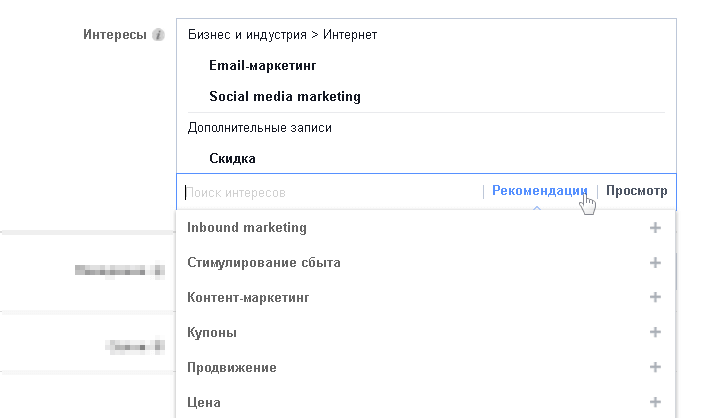
Task: Click the selected Social media marketing interest
Action: click(285, 97)
